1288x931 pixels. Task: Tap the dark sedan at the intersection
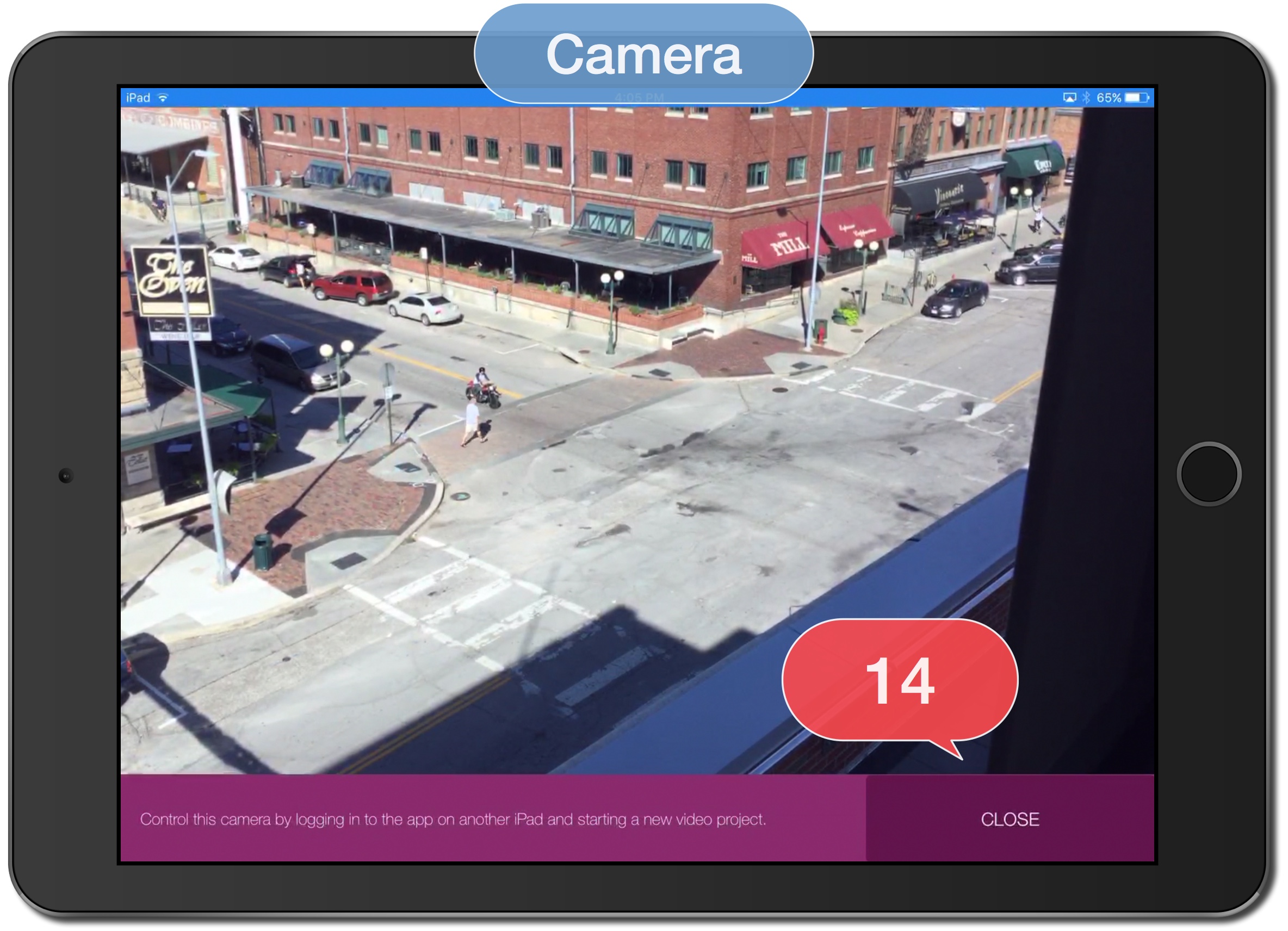[x=955, y=297]
